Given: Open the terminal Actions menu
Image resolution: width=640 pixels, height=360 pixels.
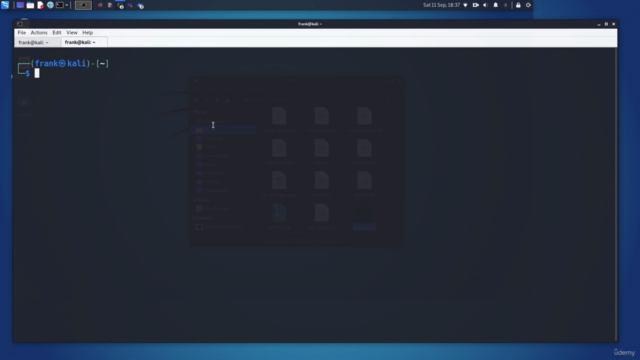Looking at the screenshot, I should point(39,33).
